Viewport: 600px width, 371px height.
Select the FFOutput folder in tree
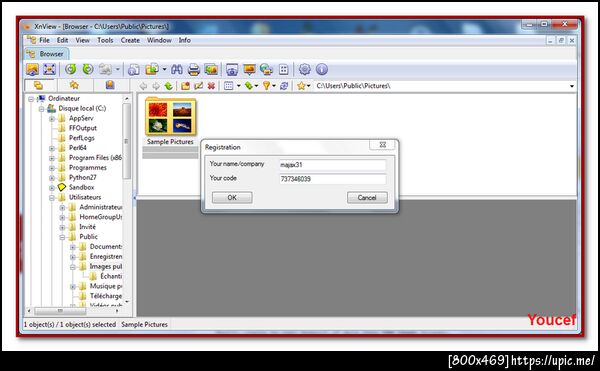(x=83, y=128)
